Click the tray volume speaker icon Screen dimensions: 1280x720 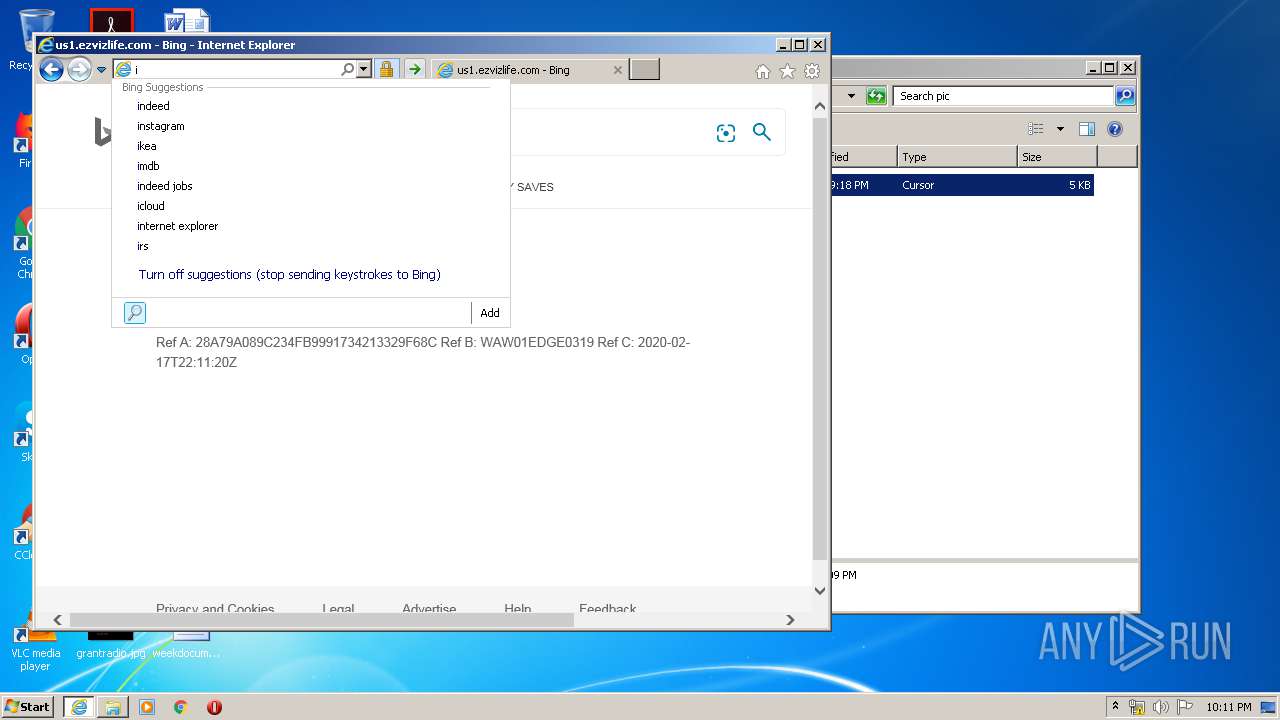click(1160, 707)
